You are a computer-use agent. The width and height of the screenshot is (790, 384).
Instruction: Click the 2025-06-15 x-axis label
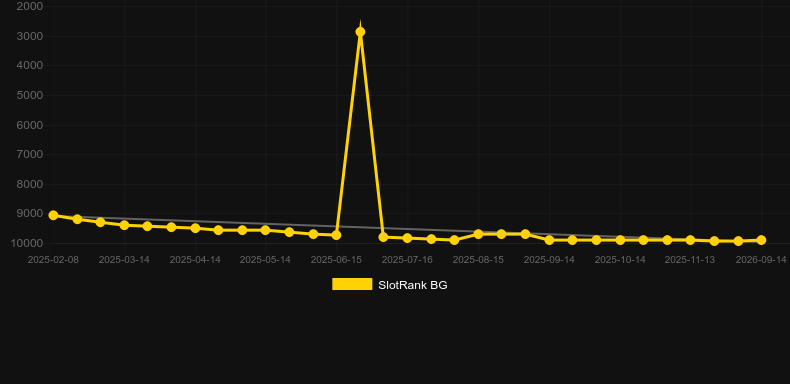pyautogui.click(x=336, y=260)
